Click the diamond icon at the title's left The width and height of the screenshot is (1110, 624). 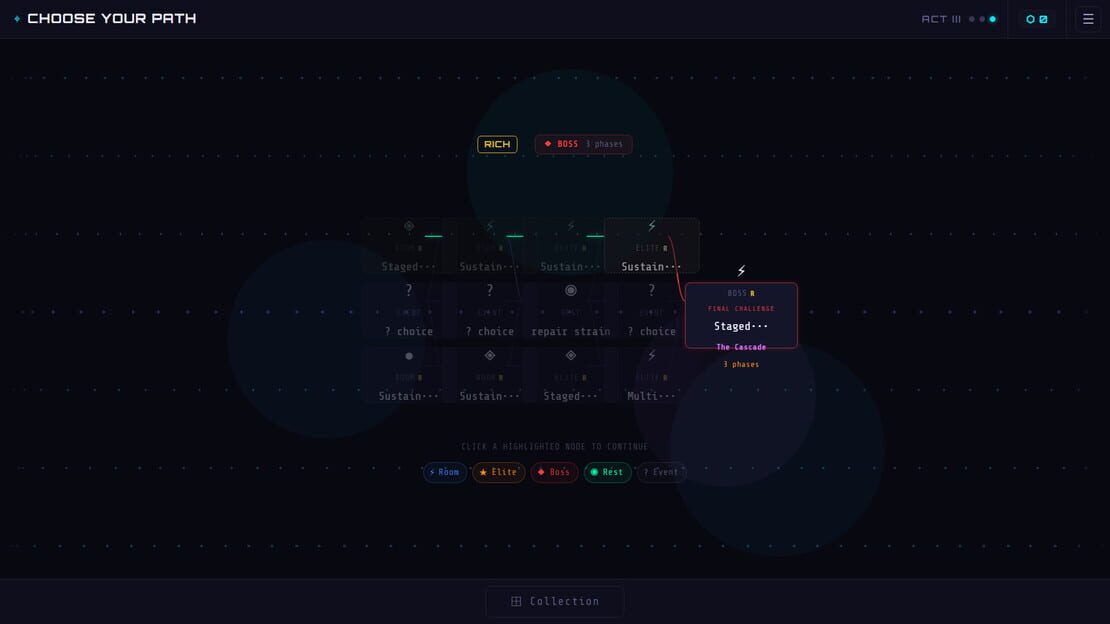click(x=17, y=18)
